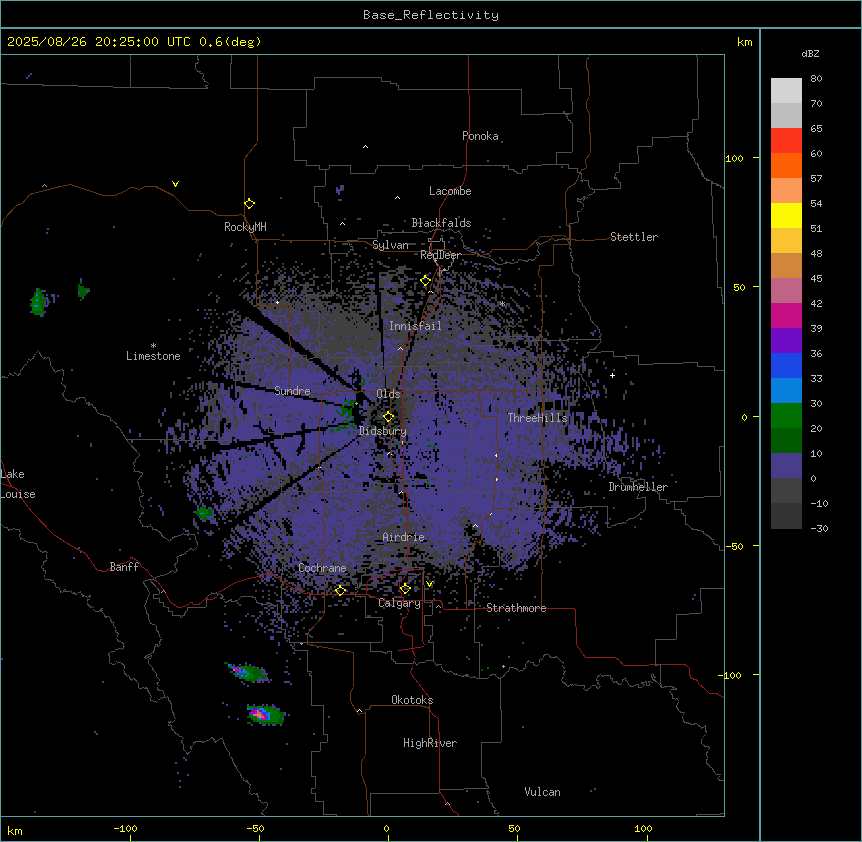Click the asterisk marker above Limestone
The height and width of the screenshot is (842, 862).
[153, 346]
